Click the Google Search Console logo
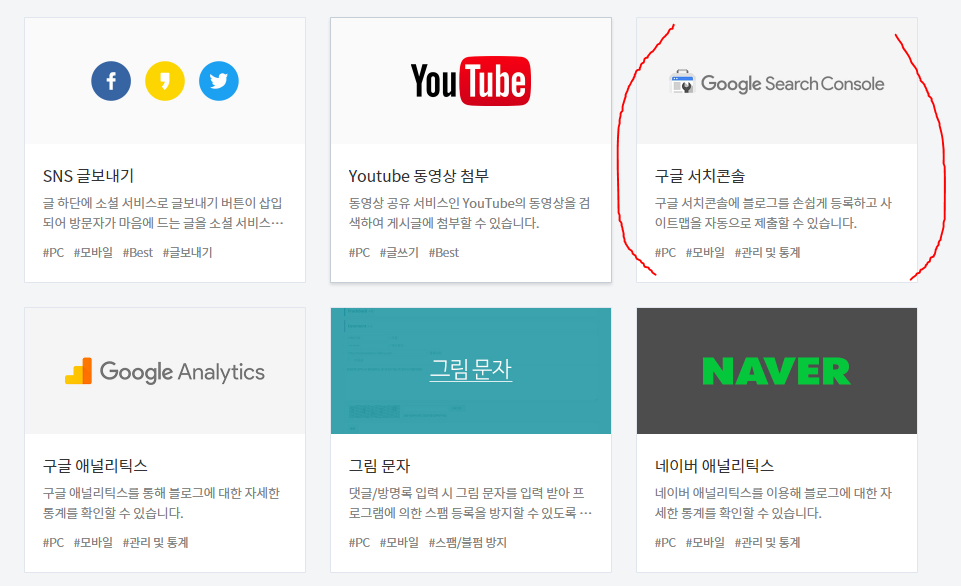Viewport: 961px width, 586px height. (x=777, y=83)
